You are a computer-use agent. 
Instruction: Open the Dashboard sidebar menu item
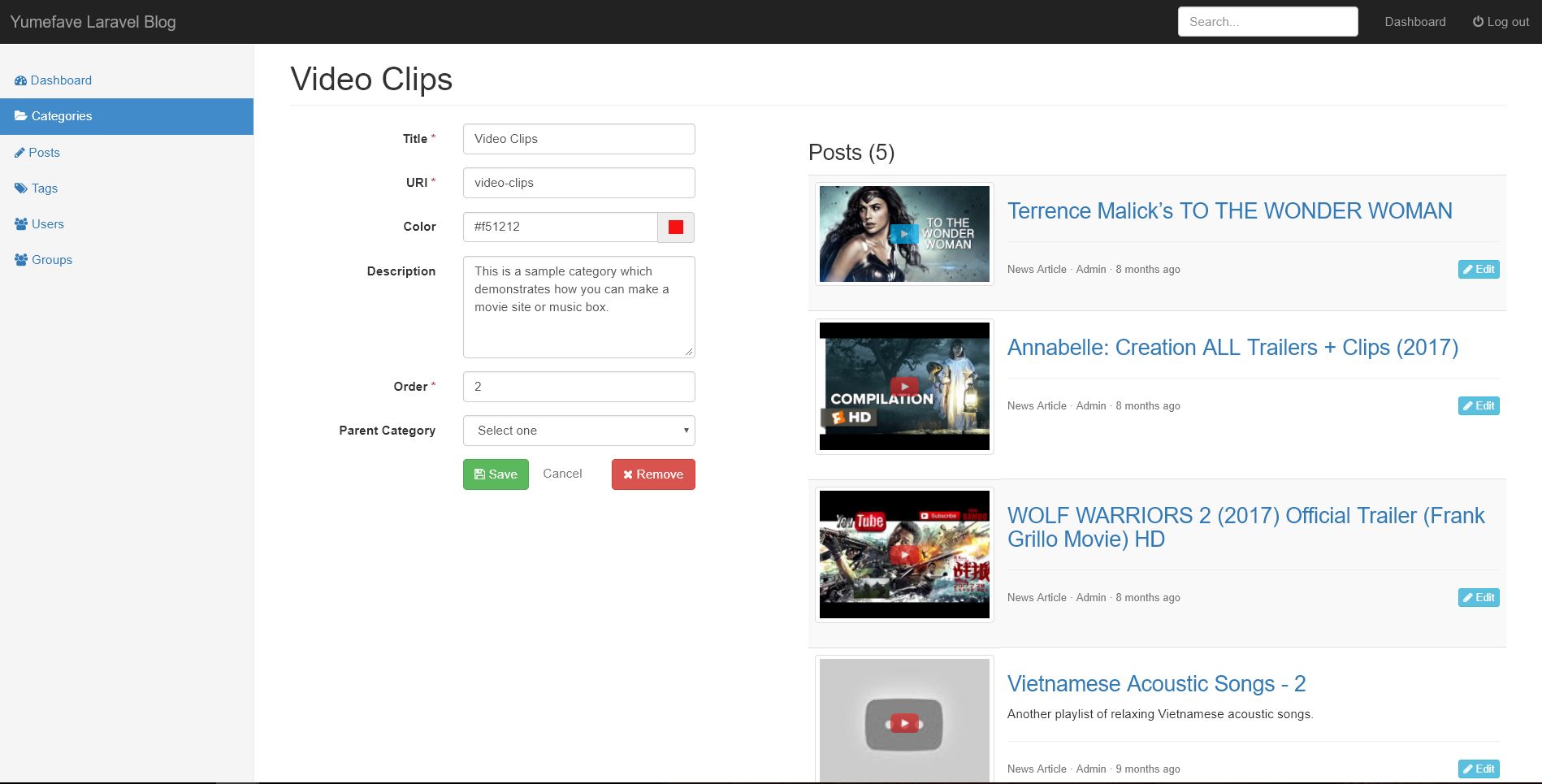(127, 80)
